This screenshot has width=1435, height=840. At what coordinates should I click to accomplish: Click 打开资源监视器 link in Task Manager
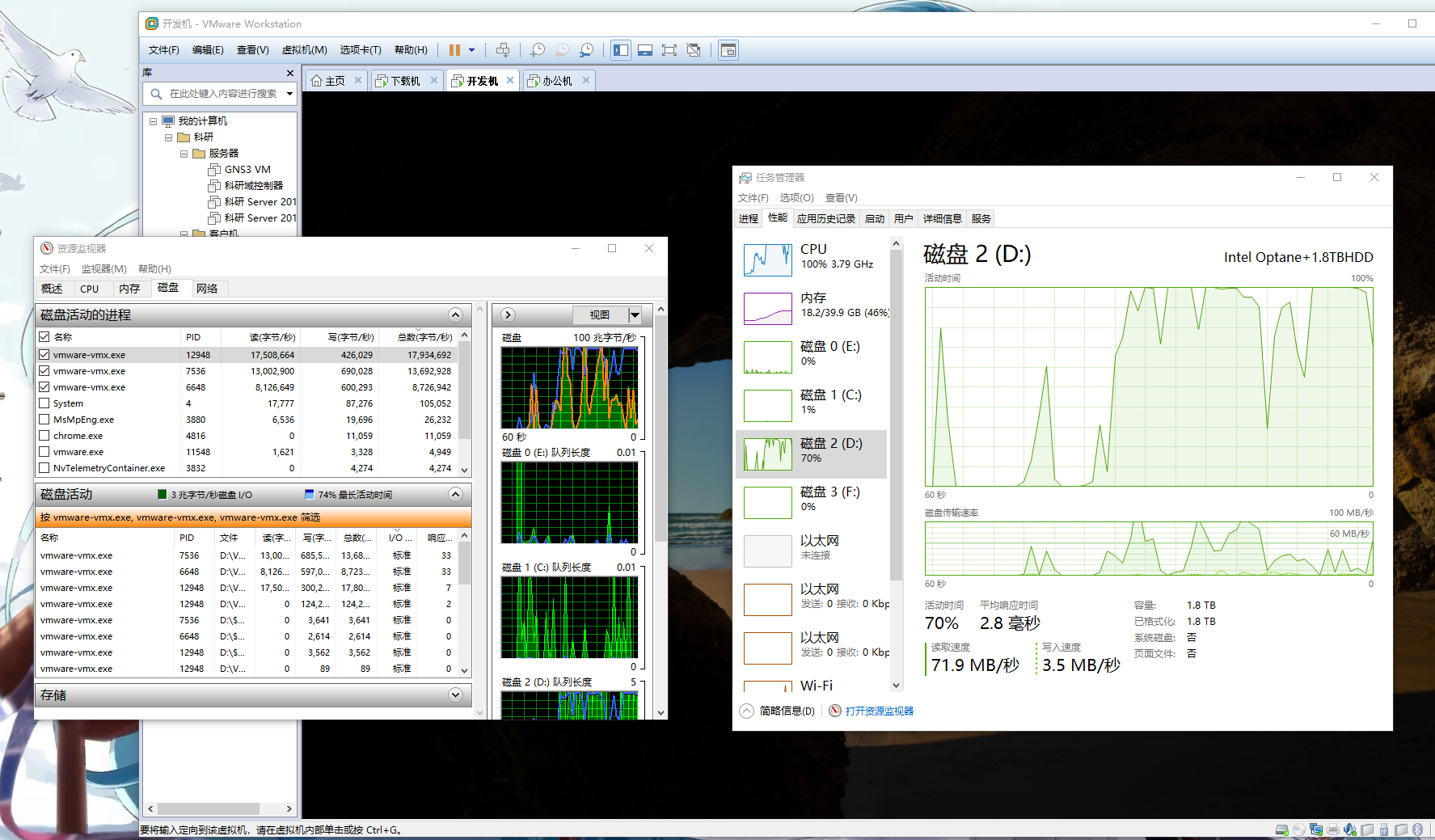coord(879,711)
